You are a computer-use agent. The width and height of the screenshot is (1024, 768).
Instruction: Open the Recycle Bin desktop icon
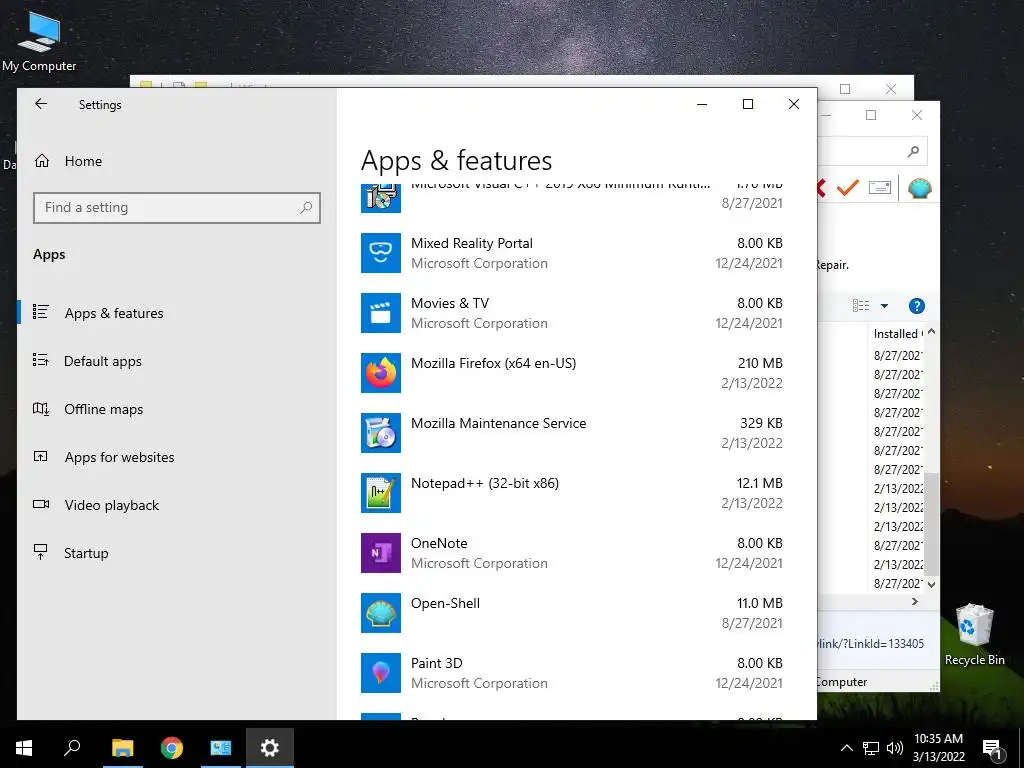tap(974, 635)
